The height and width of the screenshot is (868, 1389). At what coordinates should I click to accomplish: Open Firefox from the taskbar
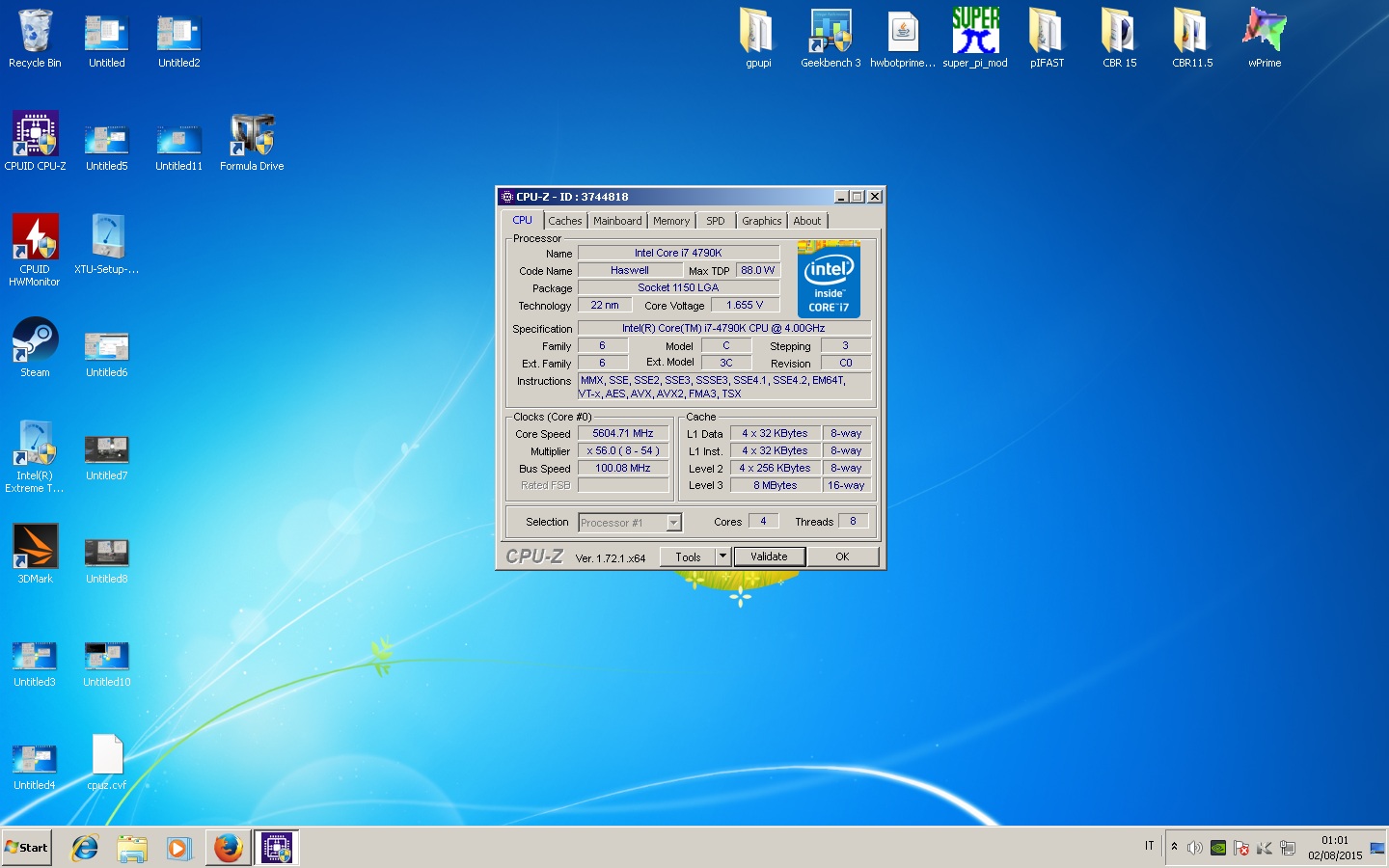click(x=229, y=848)
